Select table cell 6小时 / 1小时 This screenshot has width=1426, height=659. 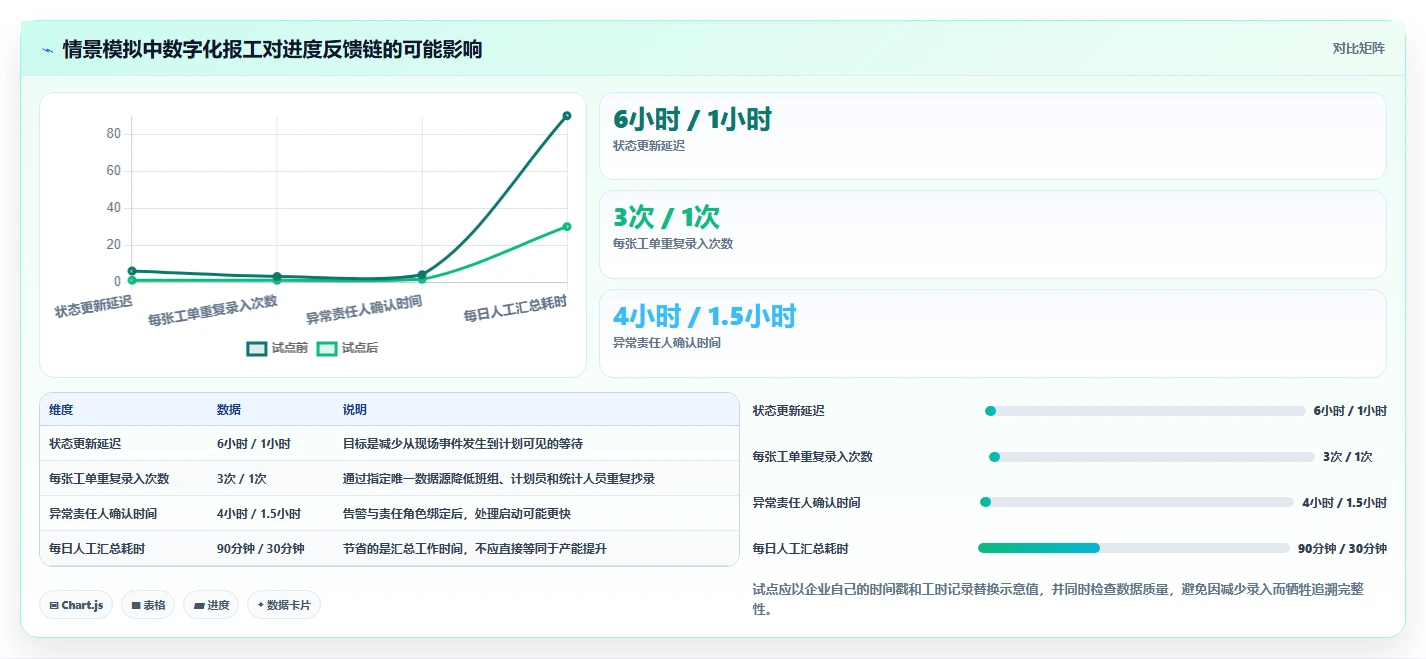click(253, 443)
